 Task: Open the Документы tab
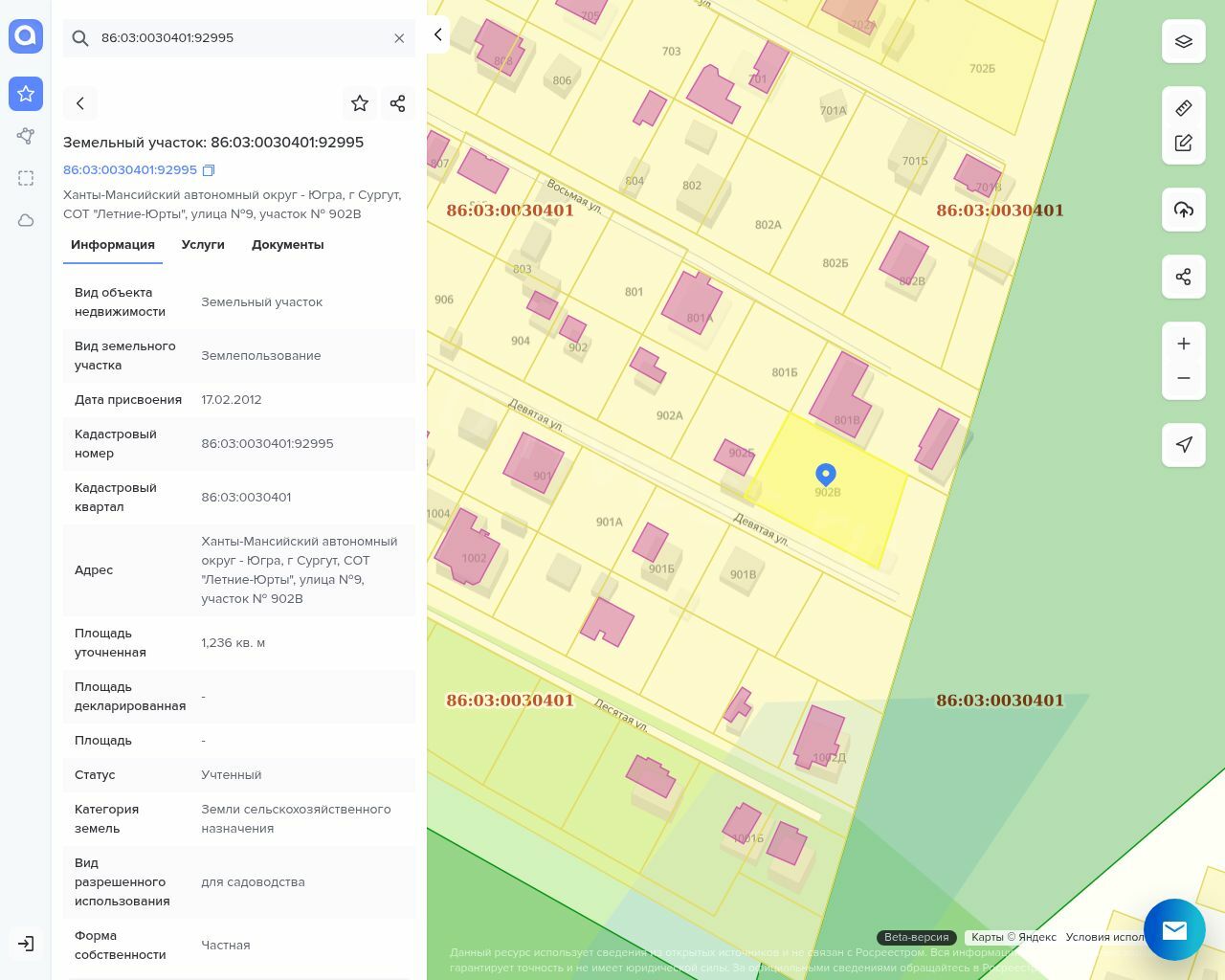(x=287, y=245)
